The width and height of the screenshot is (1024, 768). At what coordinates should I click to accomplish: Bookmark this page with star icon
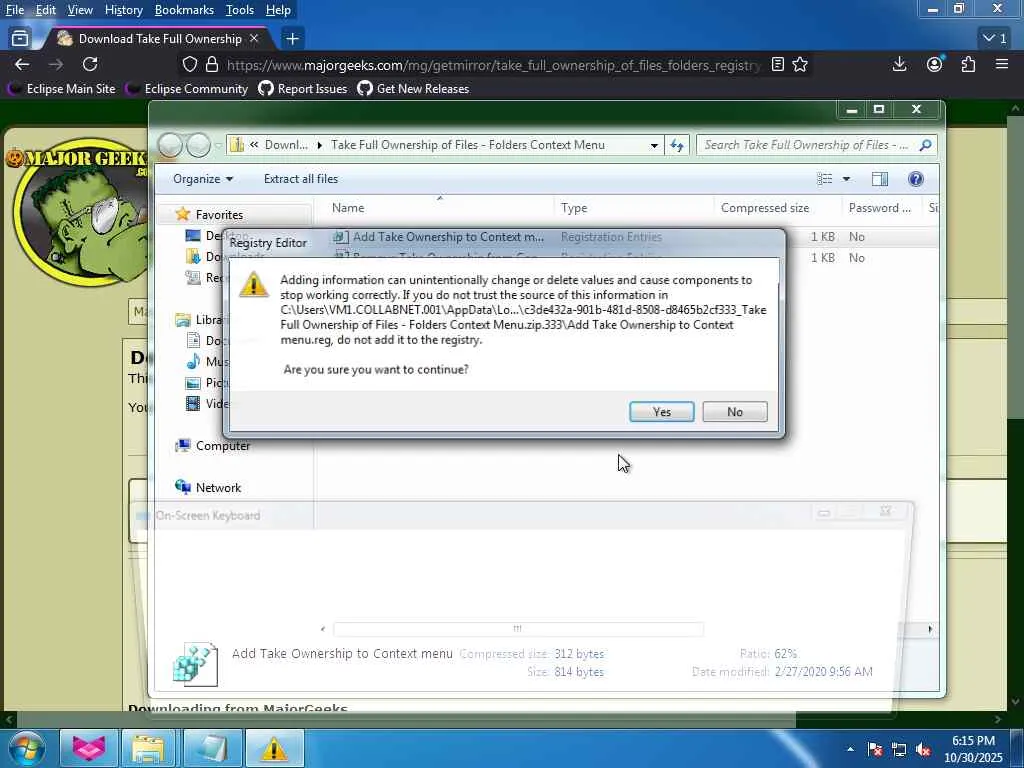point(800,65)
